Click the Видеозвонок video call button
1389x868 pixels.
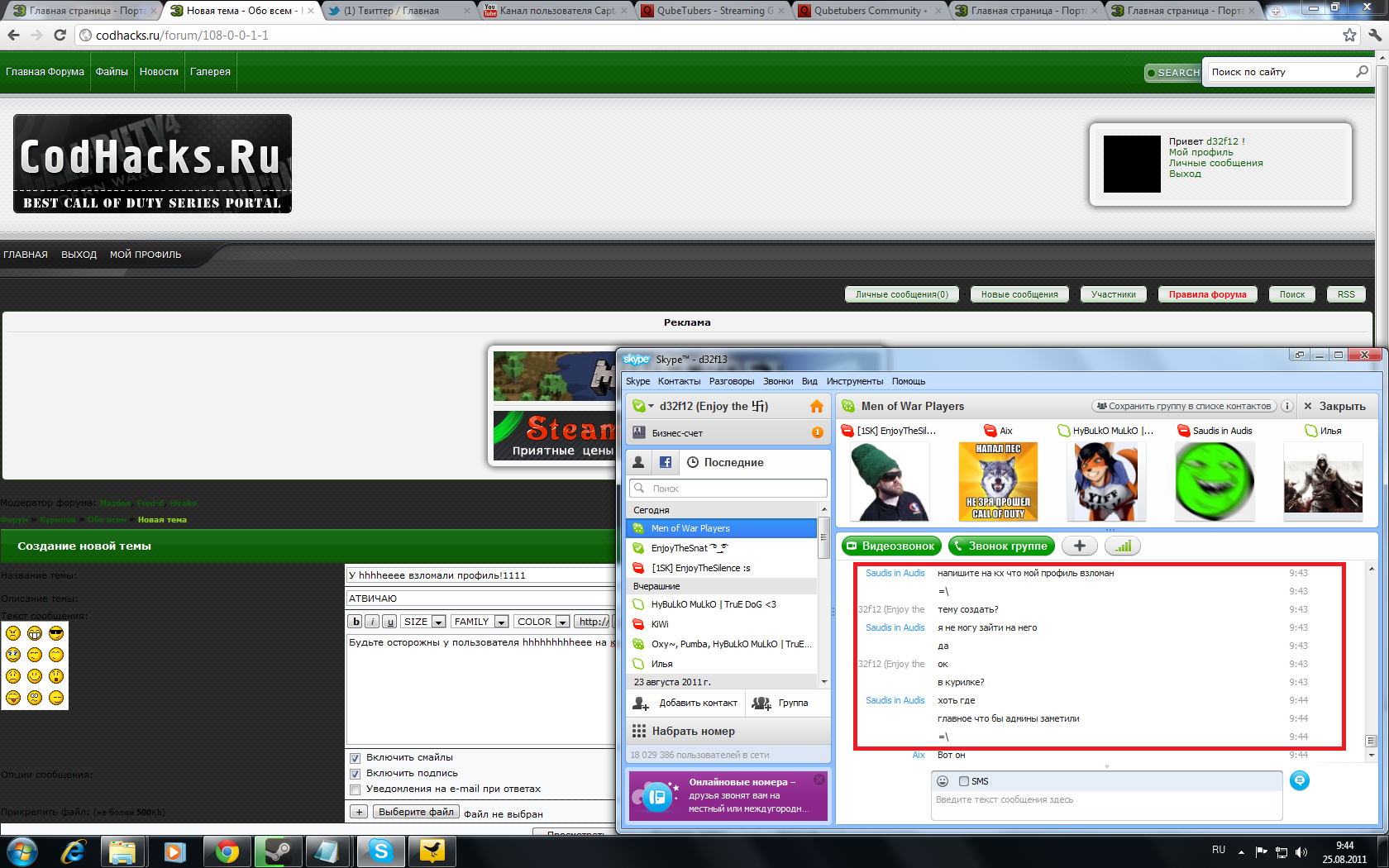(892, 546)
